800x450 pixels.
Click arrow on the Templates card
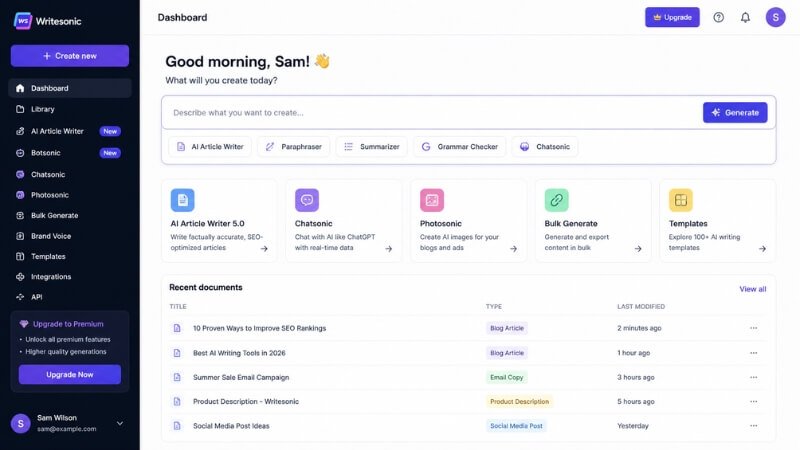(x=762, y=248)
